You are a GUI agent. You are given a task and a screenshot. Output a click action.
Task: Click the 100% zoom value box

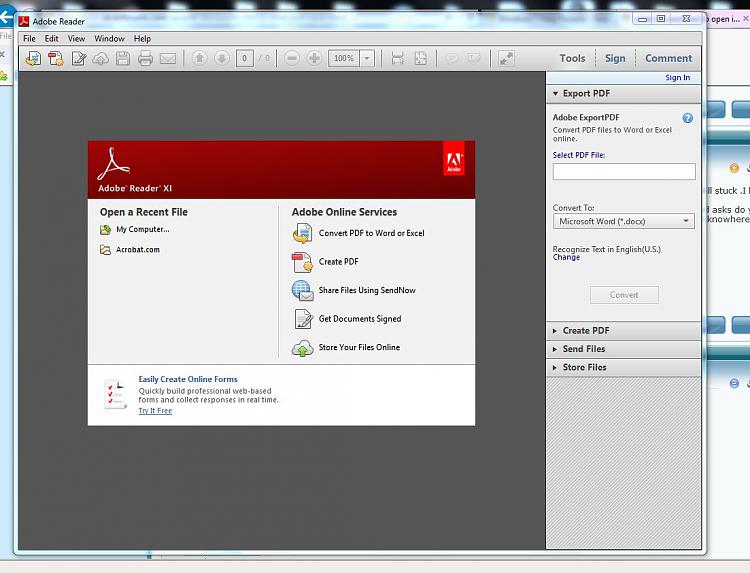pos(343,58)
